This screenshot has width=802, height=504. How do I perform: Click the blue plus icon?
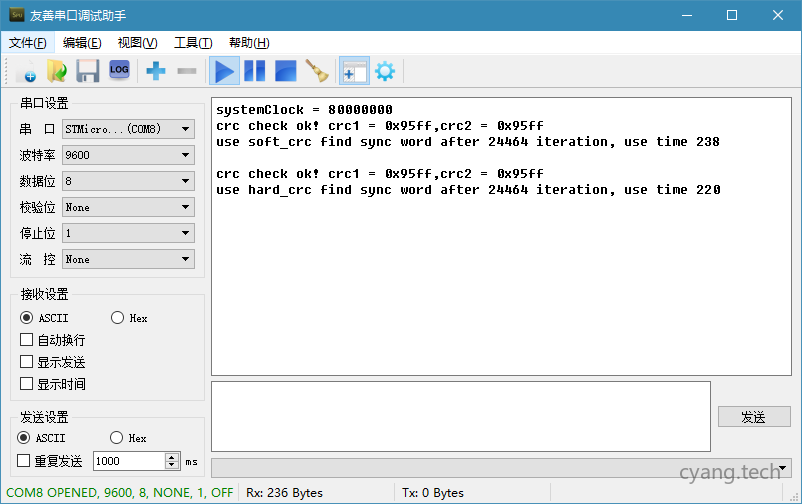click(156, 71)
